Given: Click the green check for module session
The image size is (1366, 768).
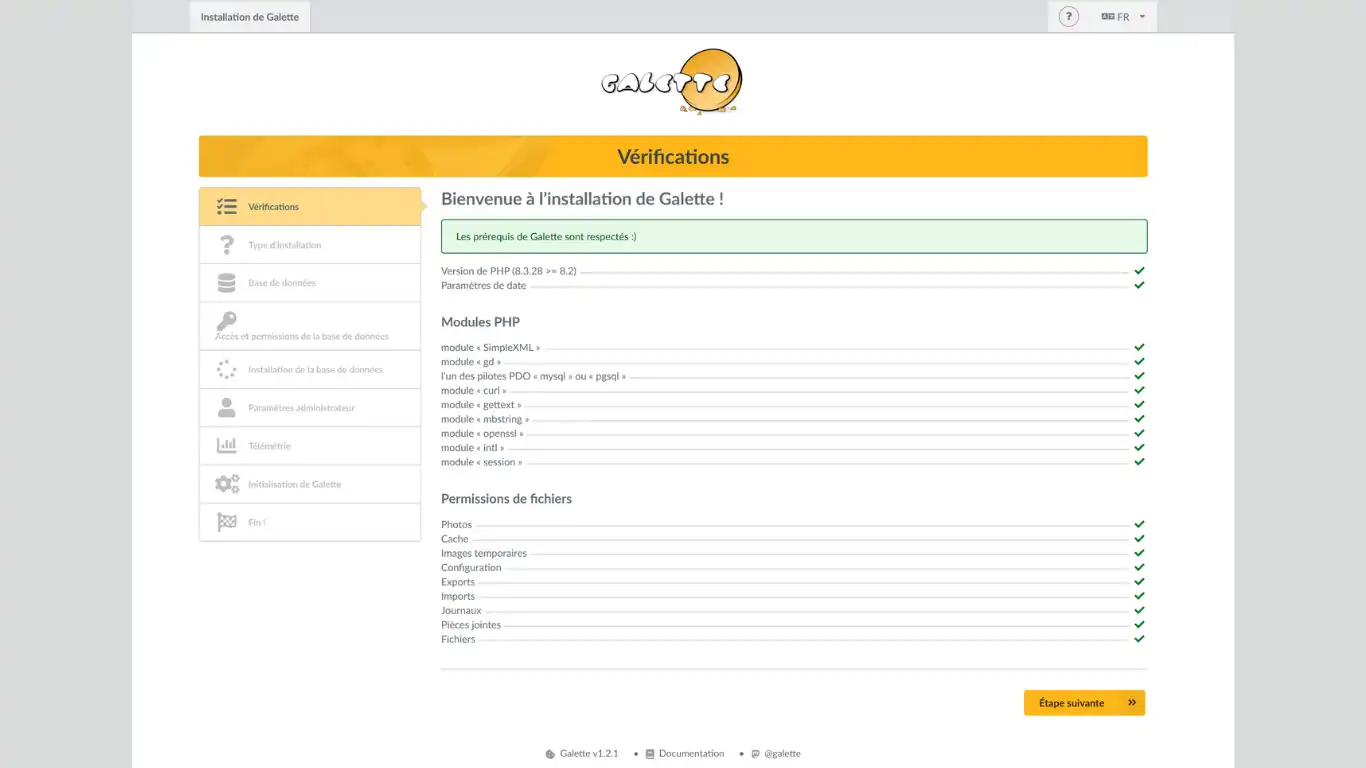Looking at the screenshot, I should 1139,462.
